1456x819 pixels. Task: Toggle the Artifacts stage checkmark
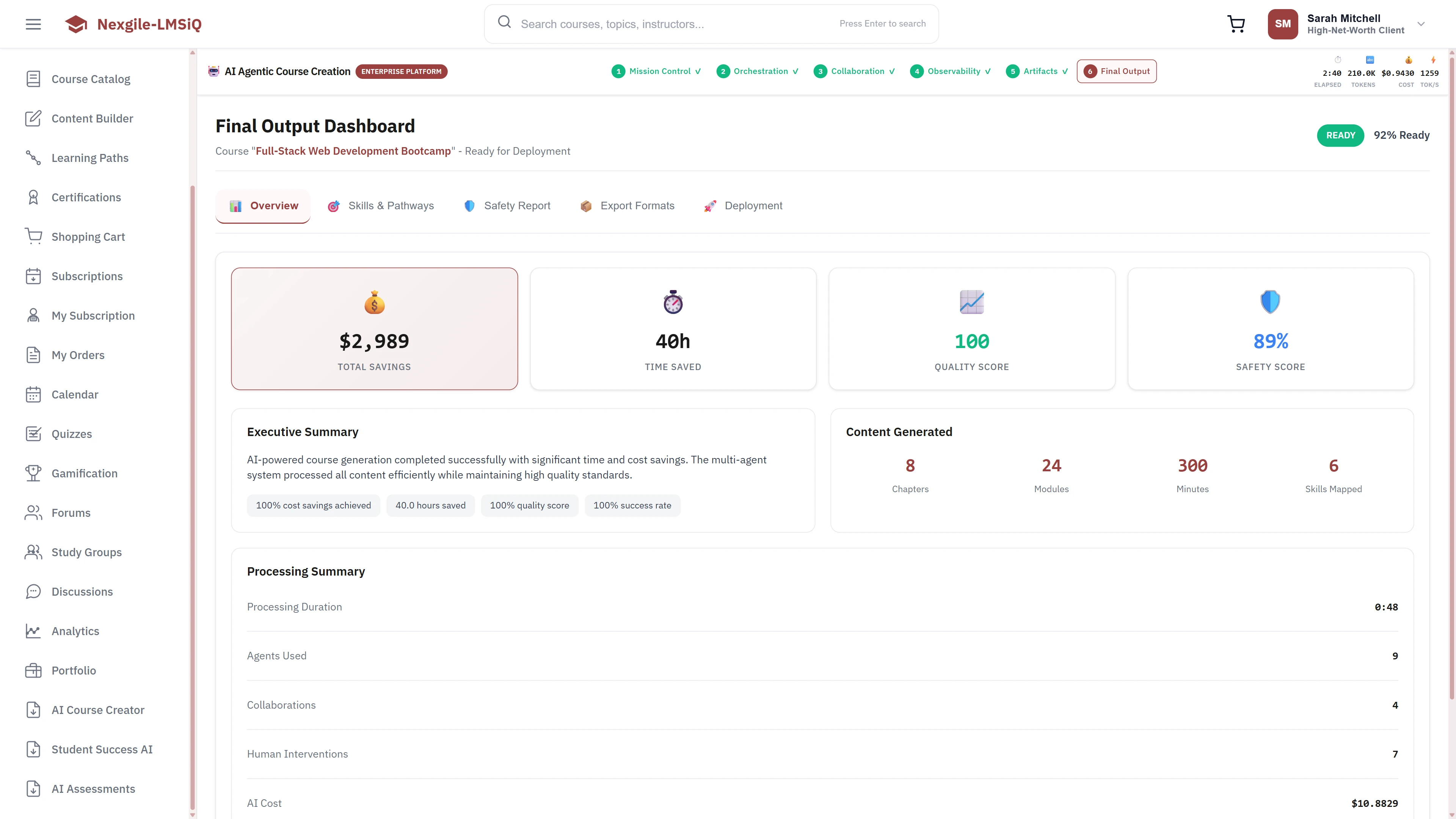[x=1065, y=71]
